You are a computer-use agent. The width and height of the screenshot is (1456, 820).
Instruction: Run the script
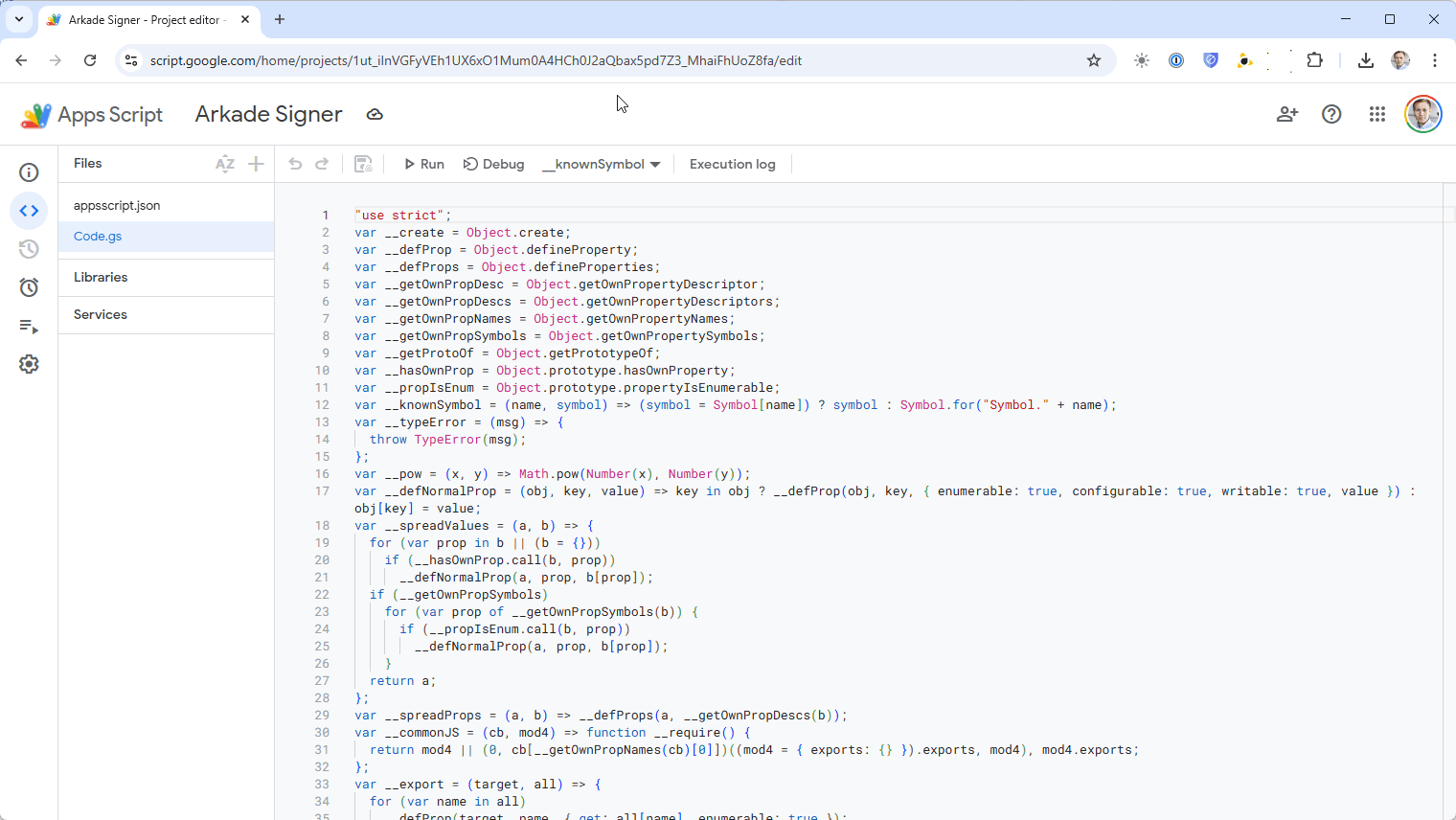coord(422,164)
